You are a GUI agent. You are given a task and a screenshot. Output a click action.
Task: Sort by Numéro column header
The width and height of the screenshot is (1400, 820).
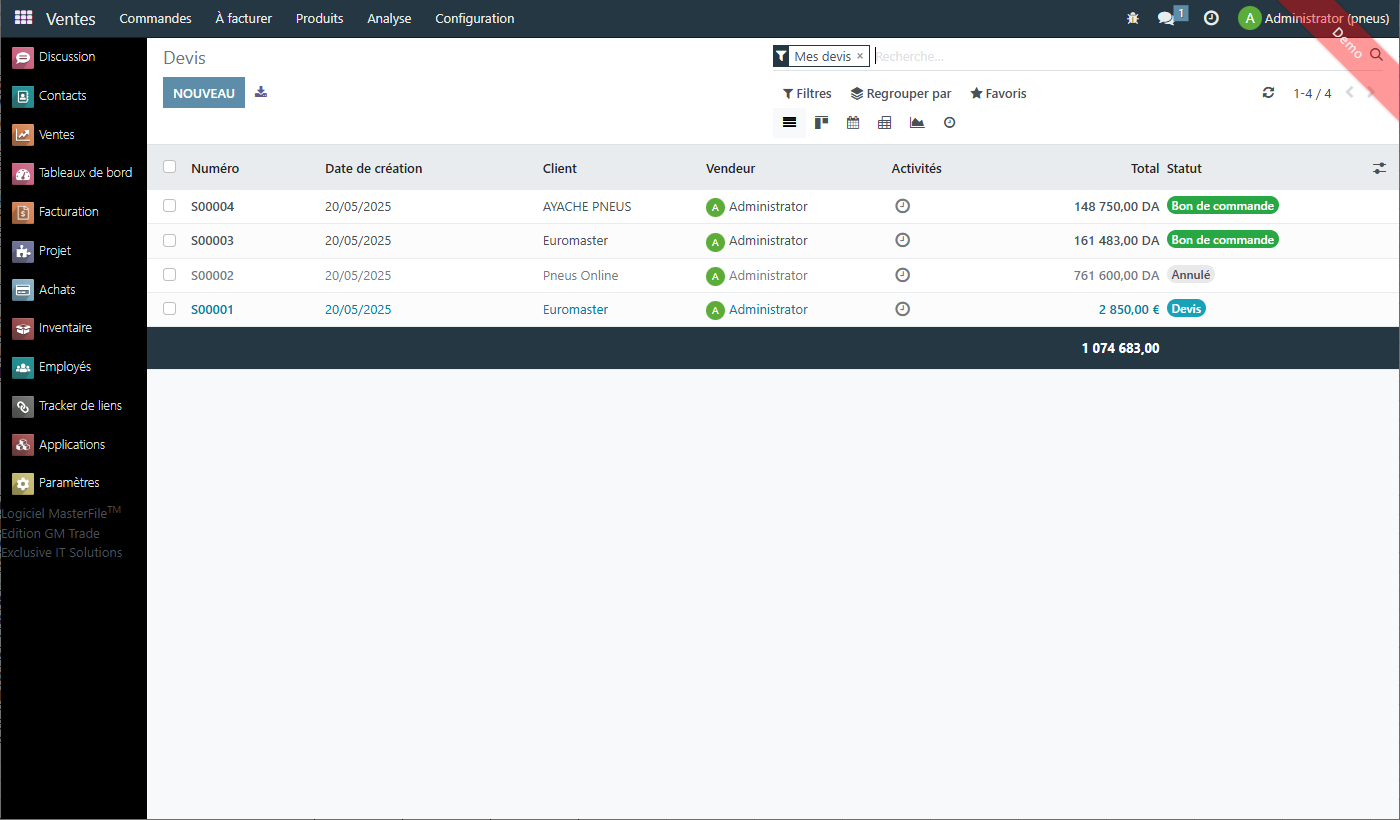click(215, 168)
